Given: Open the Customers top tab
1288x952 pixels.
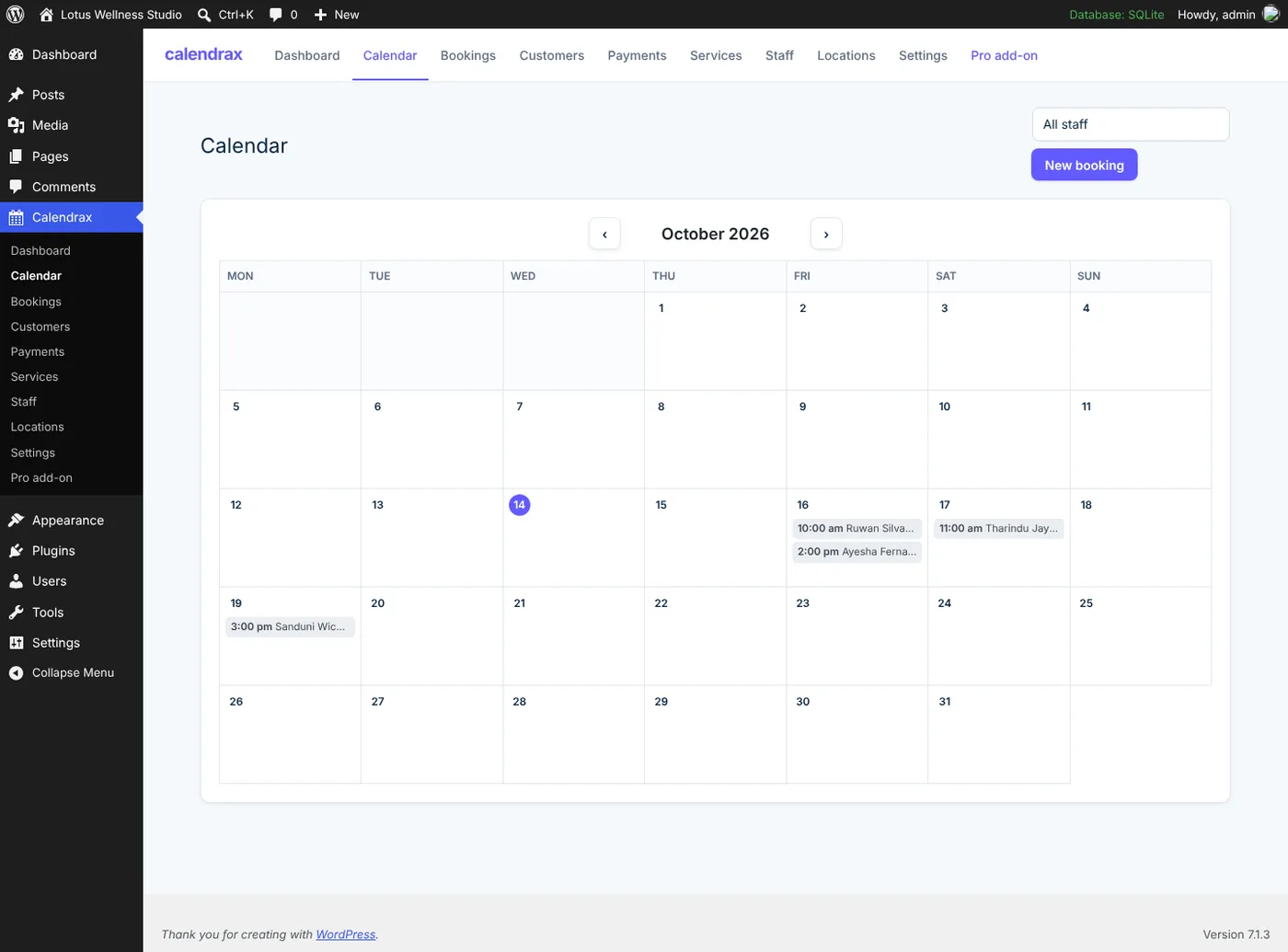Looking at the screenshot, I should click(552, 55).
